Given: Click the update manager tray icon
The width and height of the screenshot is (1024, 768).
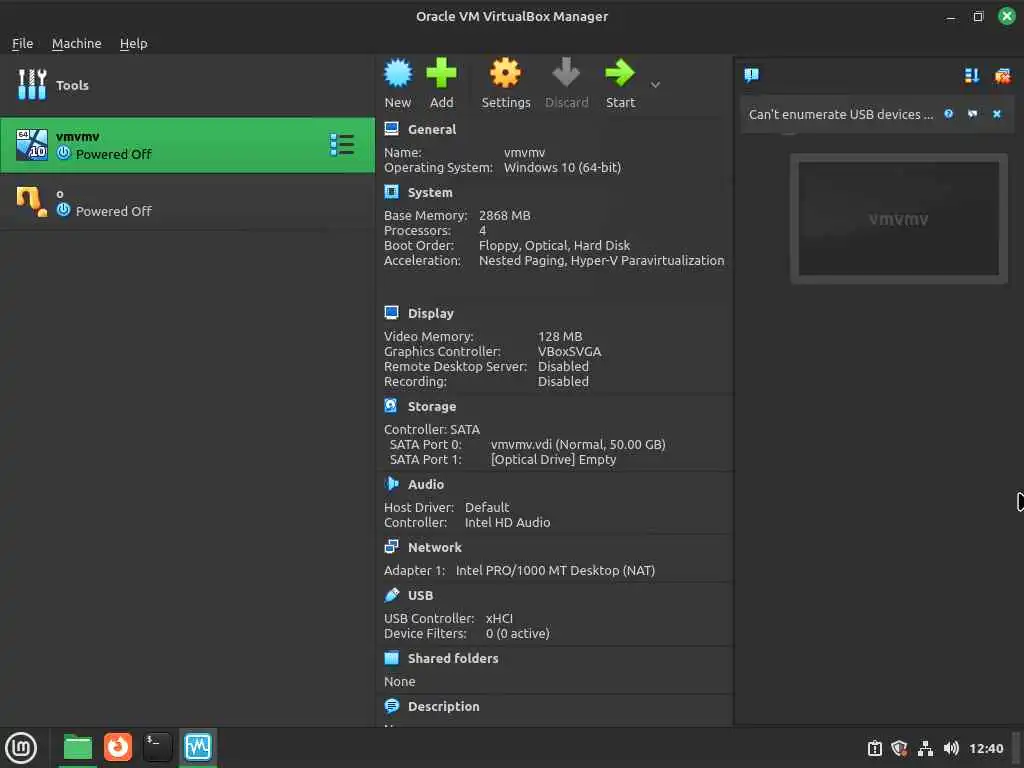Looking at the screenshot, I should pos(874,748).
